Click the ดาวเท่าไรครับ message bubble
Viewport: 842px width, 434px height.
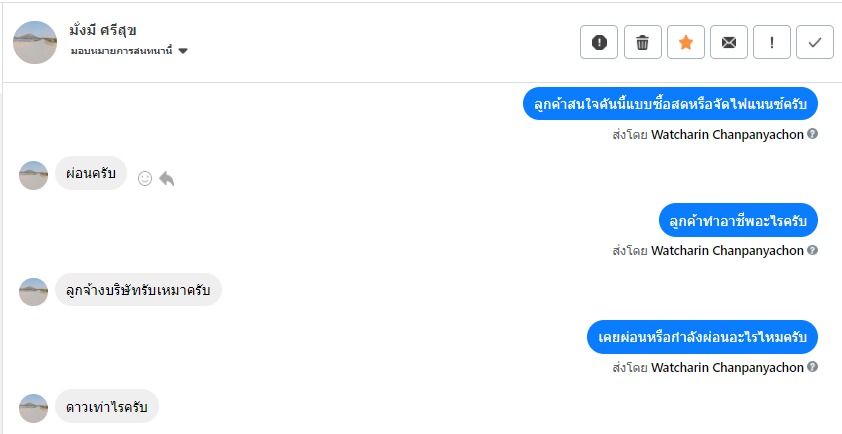pos(106,406)
